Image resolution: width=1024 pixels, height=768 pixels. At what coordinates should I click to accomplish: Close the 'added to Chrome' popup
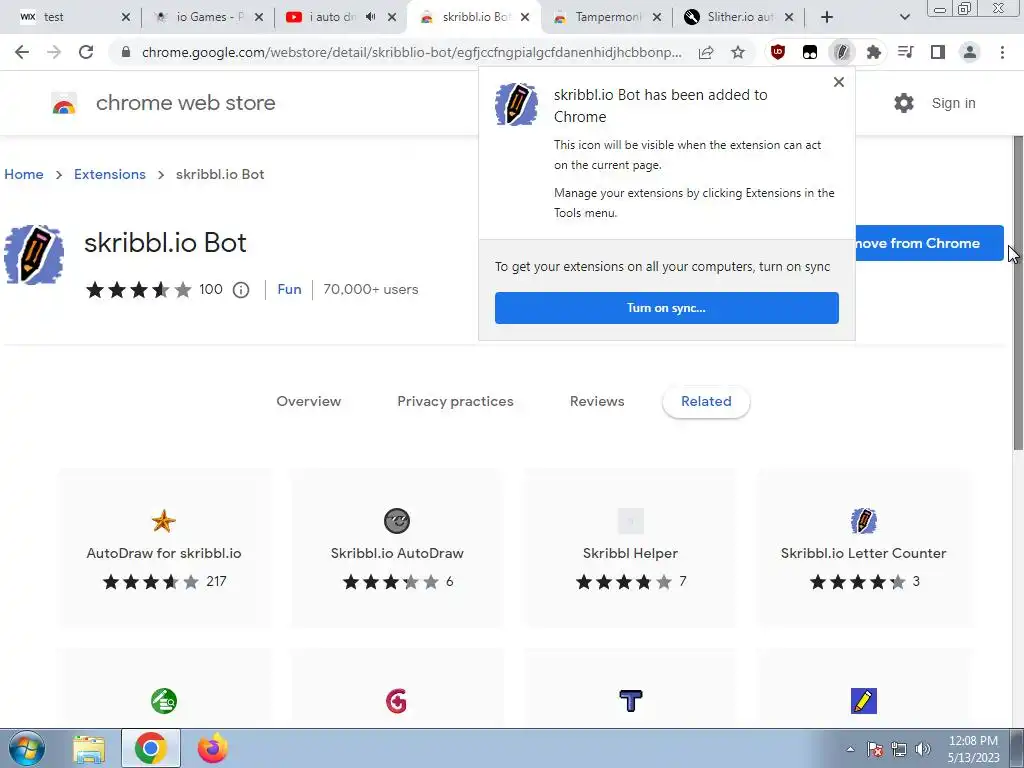(x=839, y=82)
